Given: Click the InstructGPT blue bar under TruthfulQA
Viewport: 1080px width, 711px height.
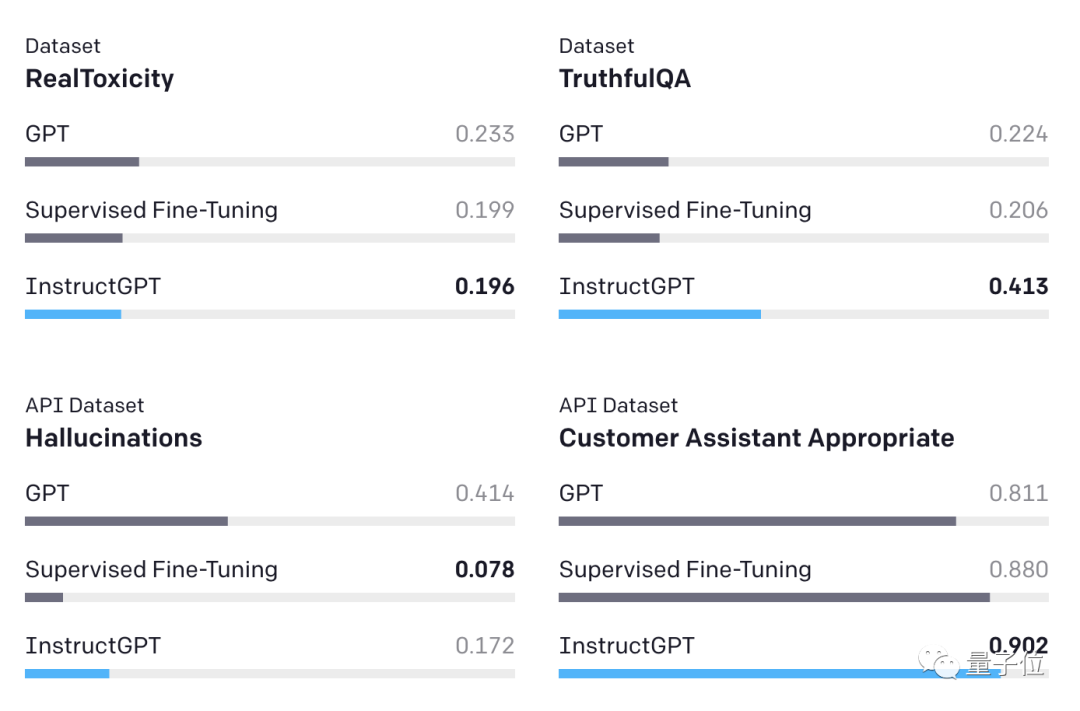Looking at the screenshot, I should (x=659, y=314).
